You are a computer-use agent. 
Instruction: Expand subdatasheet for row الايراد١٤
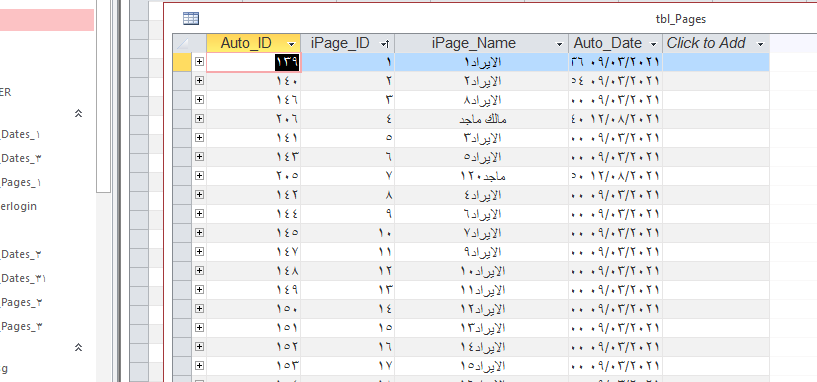pos(199,347)
